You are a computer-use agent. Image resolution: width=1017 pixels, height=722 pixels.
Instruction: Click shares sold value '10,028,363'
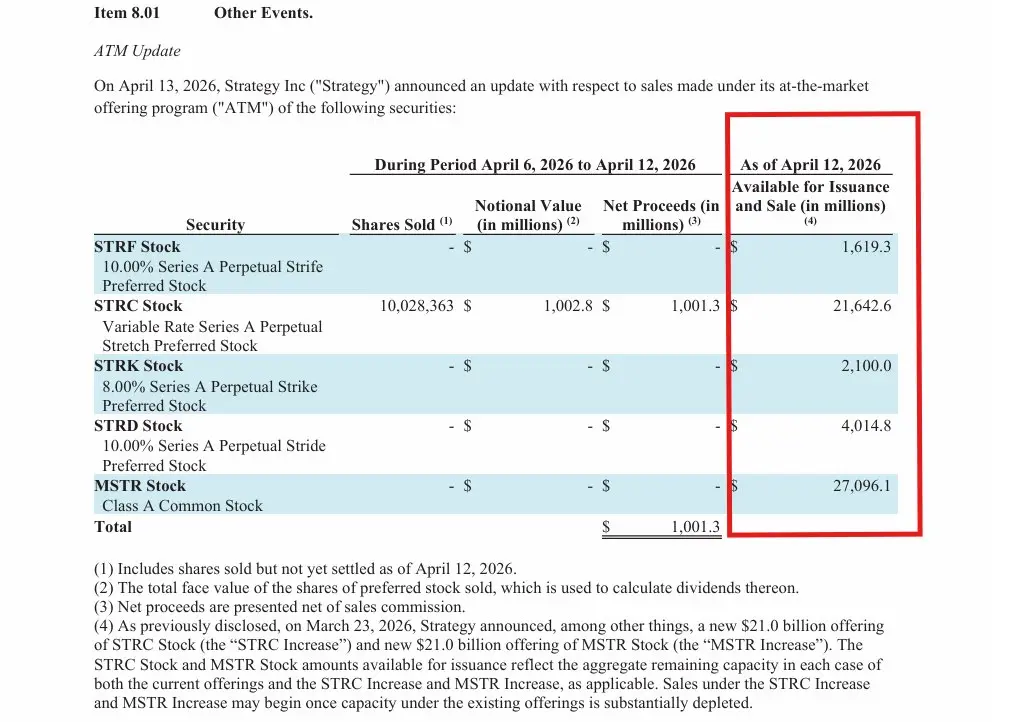(416, 306)
